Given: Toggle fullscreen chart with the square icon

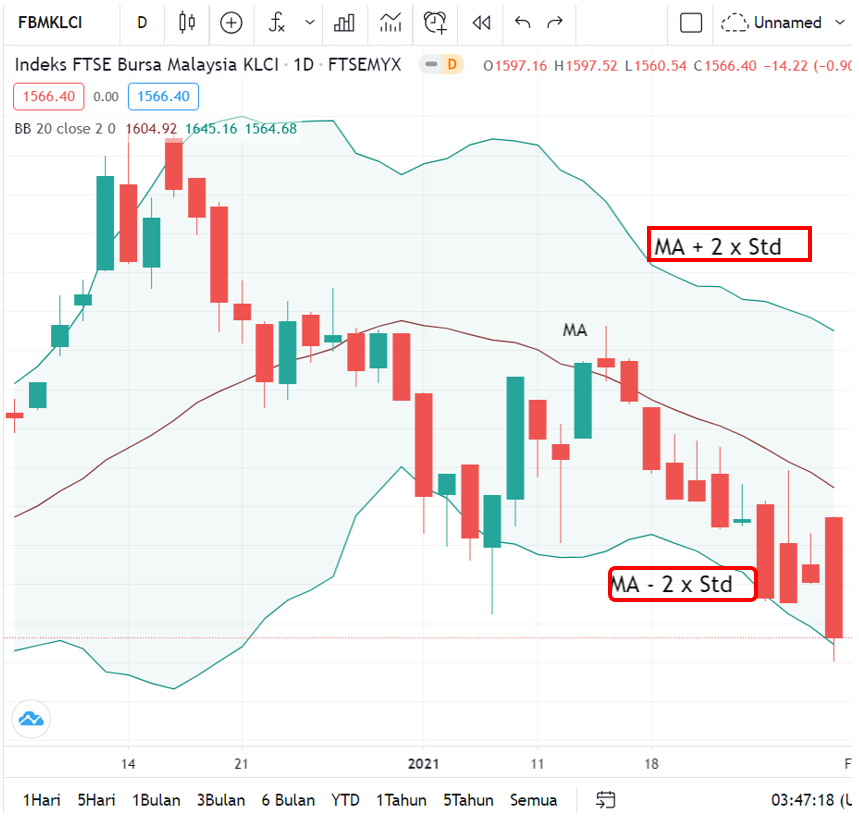Looking at the screenshot, I should tap(690, 22).
